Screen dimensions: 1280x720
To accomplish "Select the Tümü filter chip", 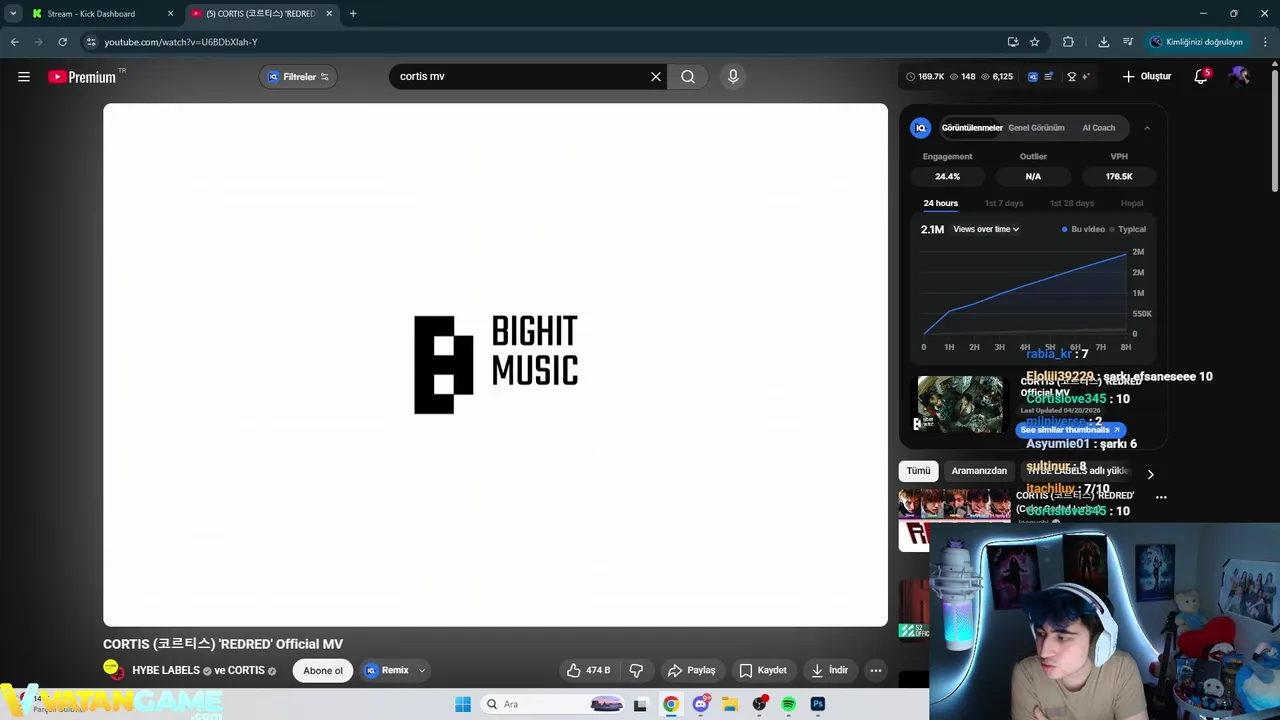I will click(x=918, y=471).
